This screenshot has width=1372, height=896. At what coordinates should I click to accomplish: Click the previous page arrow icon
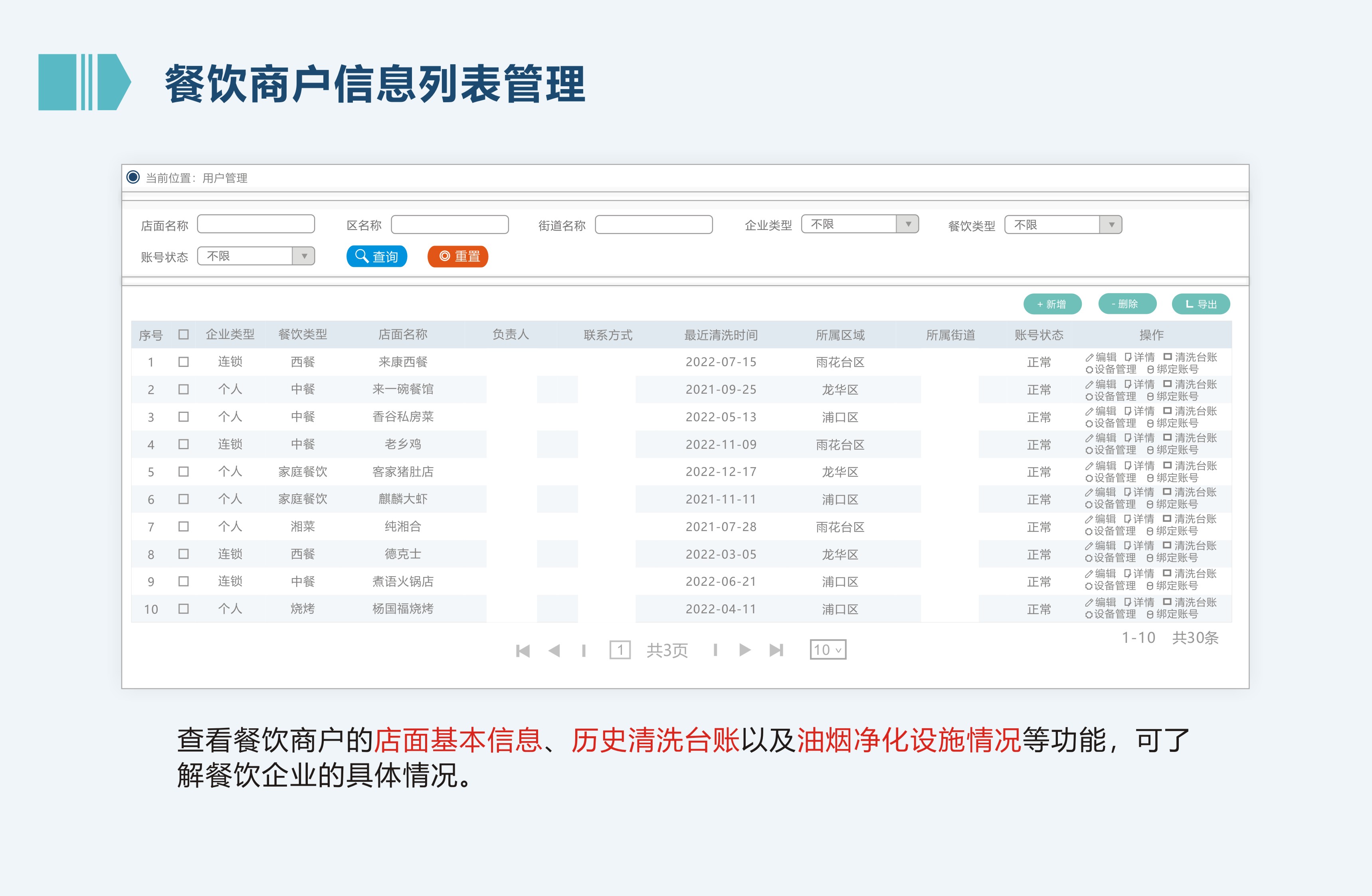pyautogui.click(x=555, y=650)
